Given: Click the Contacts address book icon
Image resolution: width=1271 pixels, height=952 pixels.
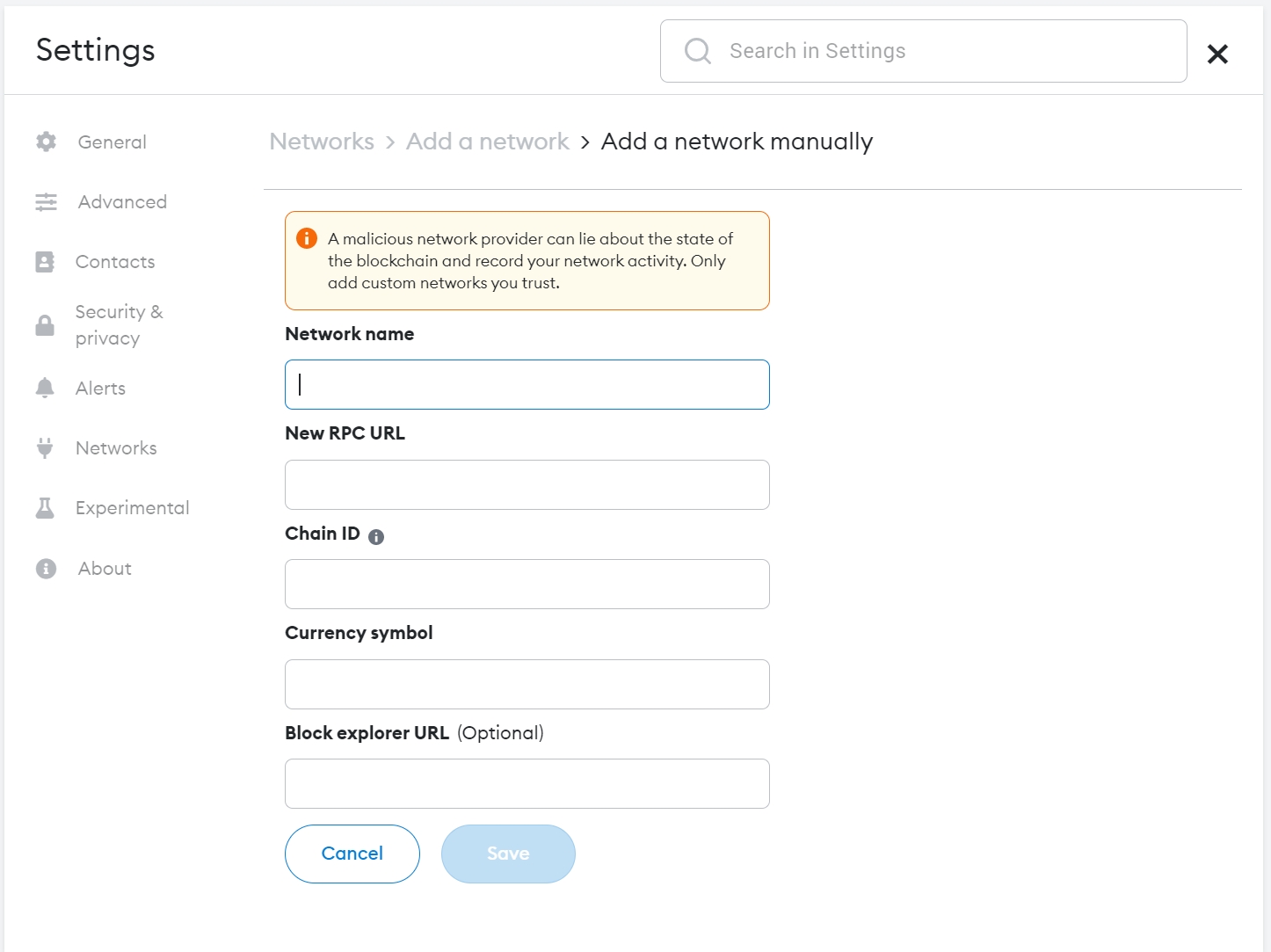Looking at the screenshot, I should point(45,262).
